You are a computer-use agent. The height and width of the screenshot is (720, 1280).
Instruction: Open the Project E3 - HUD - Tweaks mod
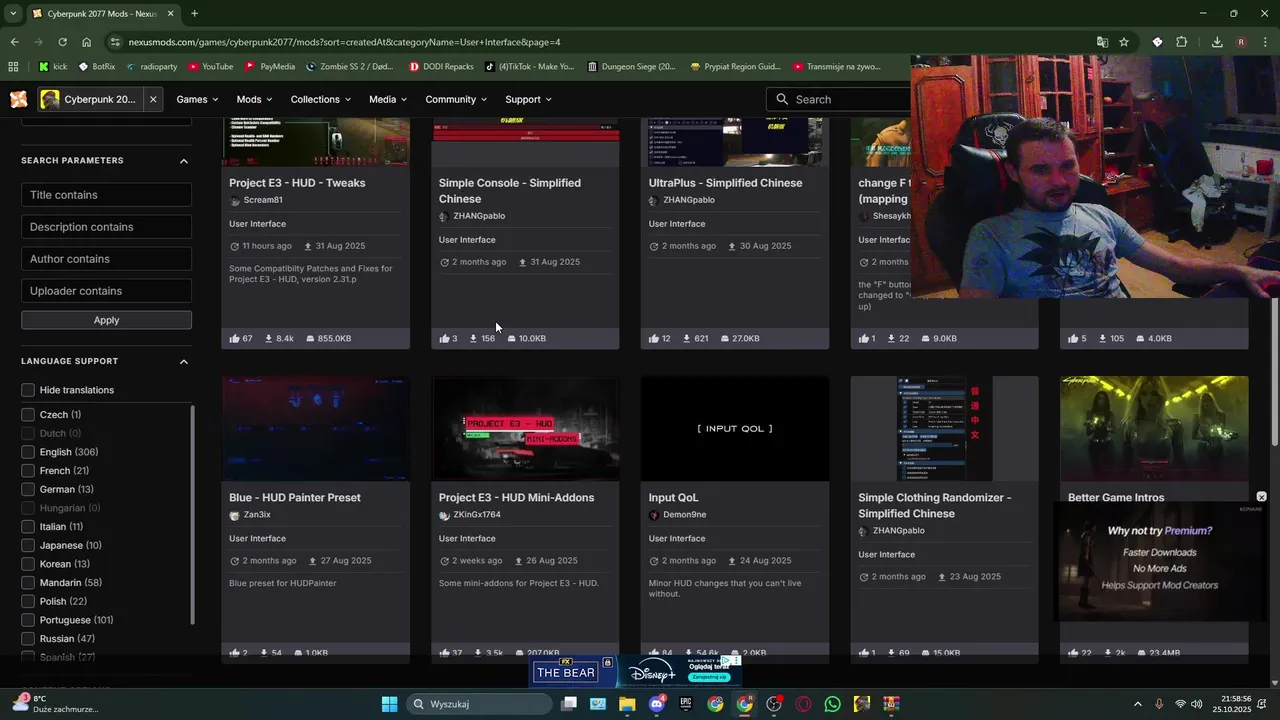tap(297, 183)
